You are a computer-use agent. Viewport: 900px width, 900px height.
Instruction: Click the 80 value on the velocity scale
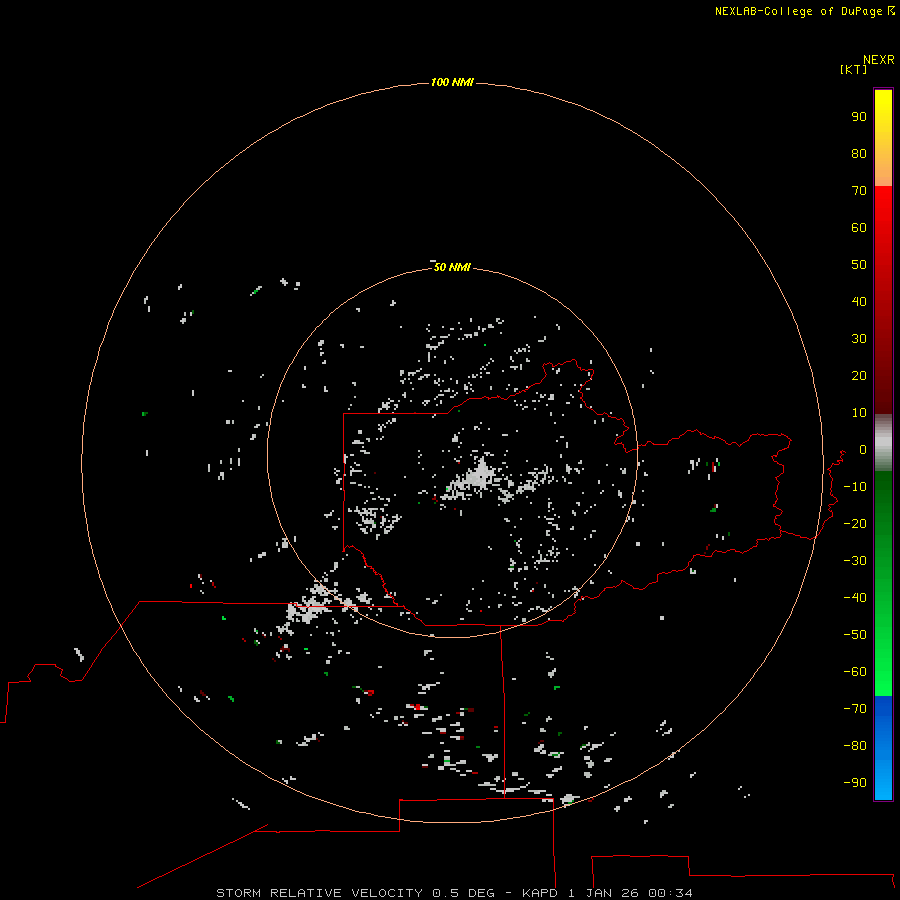click(x=859, y=153)
